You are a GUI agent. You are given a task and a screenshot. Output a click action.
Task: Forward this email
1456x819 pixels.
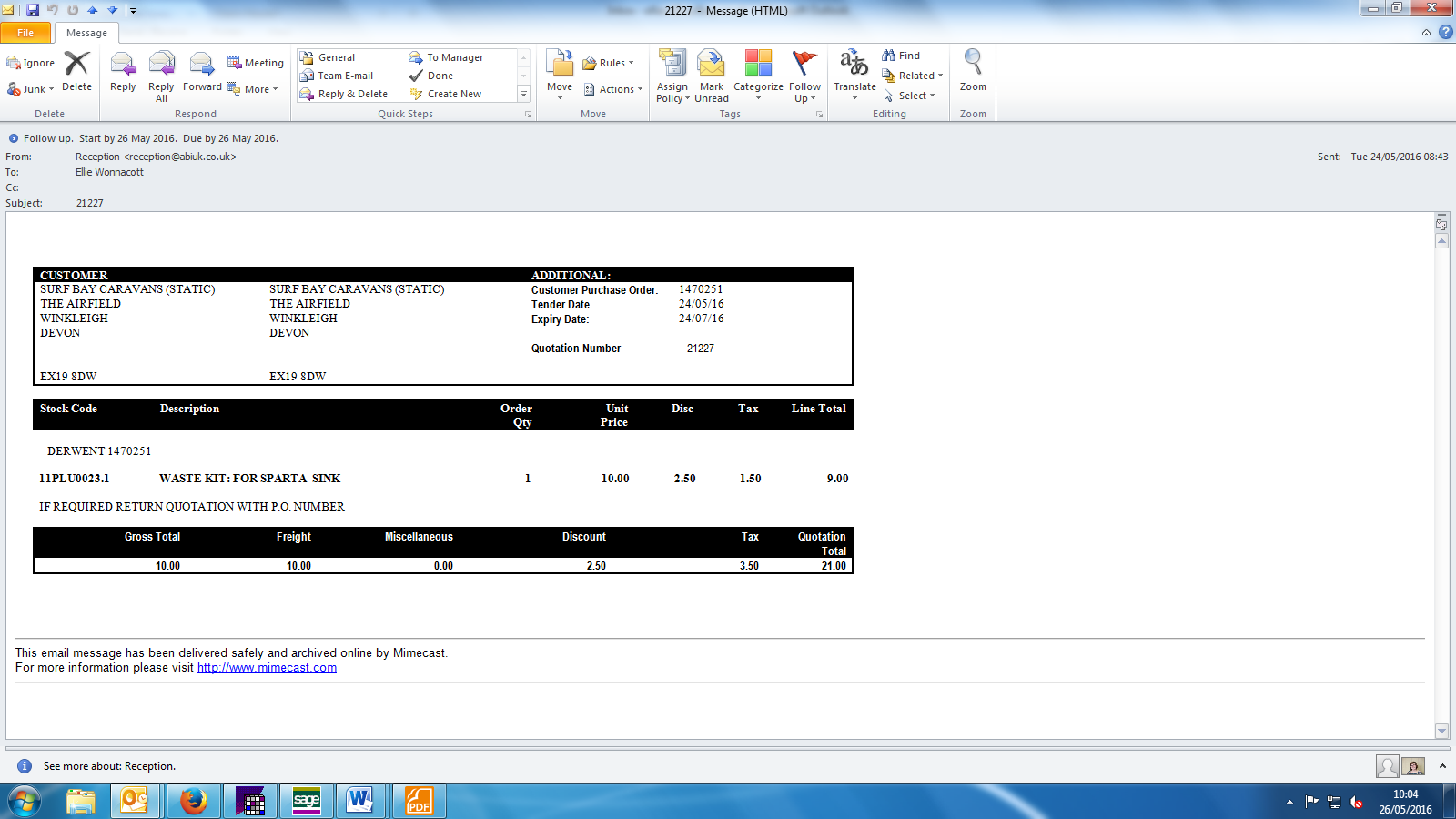pos(202,73)
